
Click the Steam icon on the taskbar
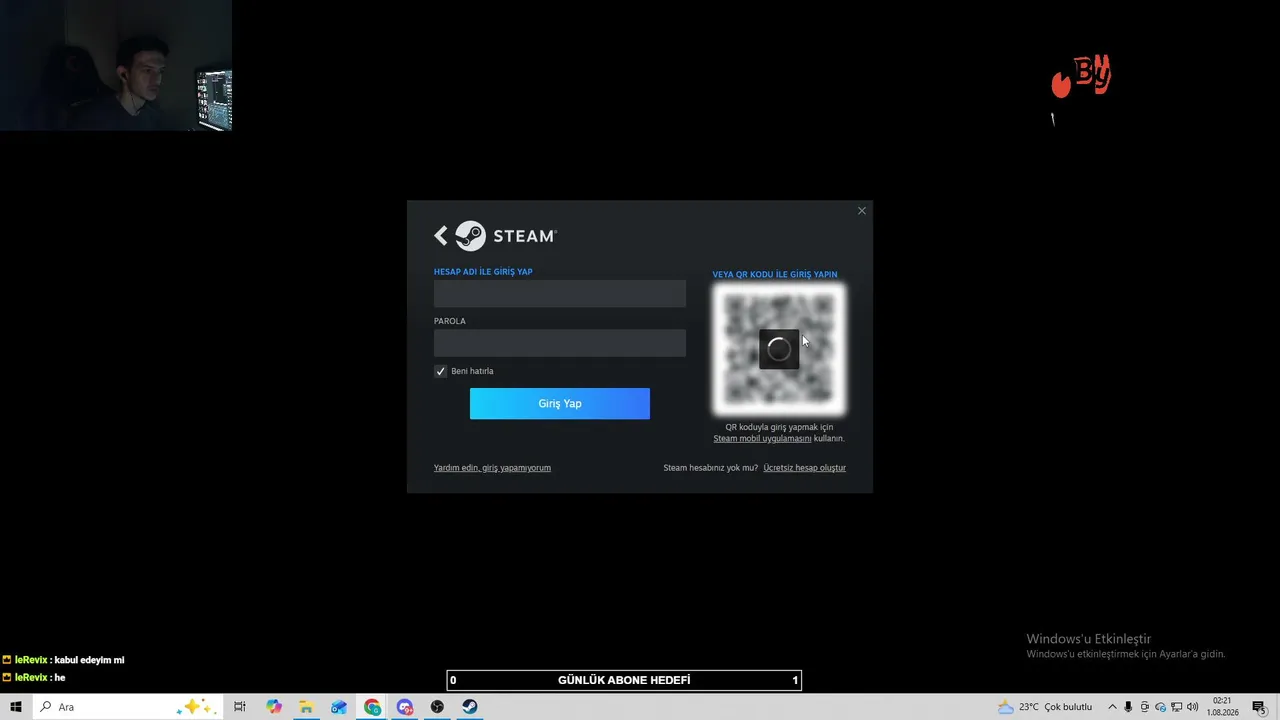470,707
